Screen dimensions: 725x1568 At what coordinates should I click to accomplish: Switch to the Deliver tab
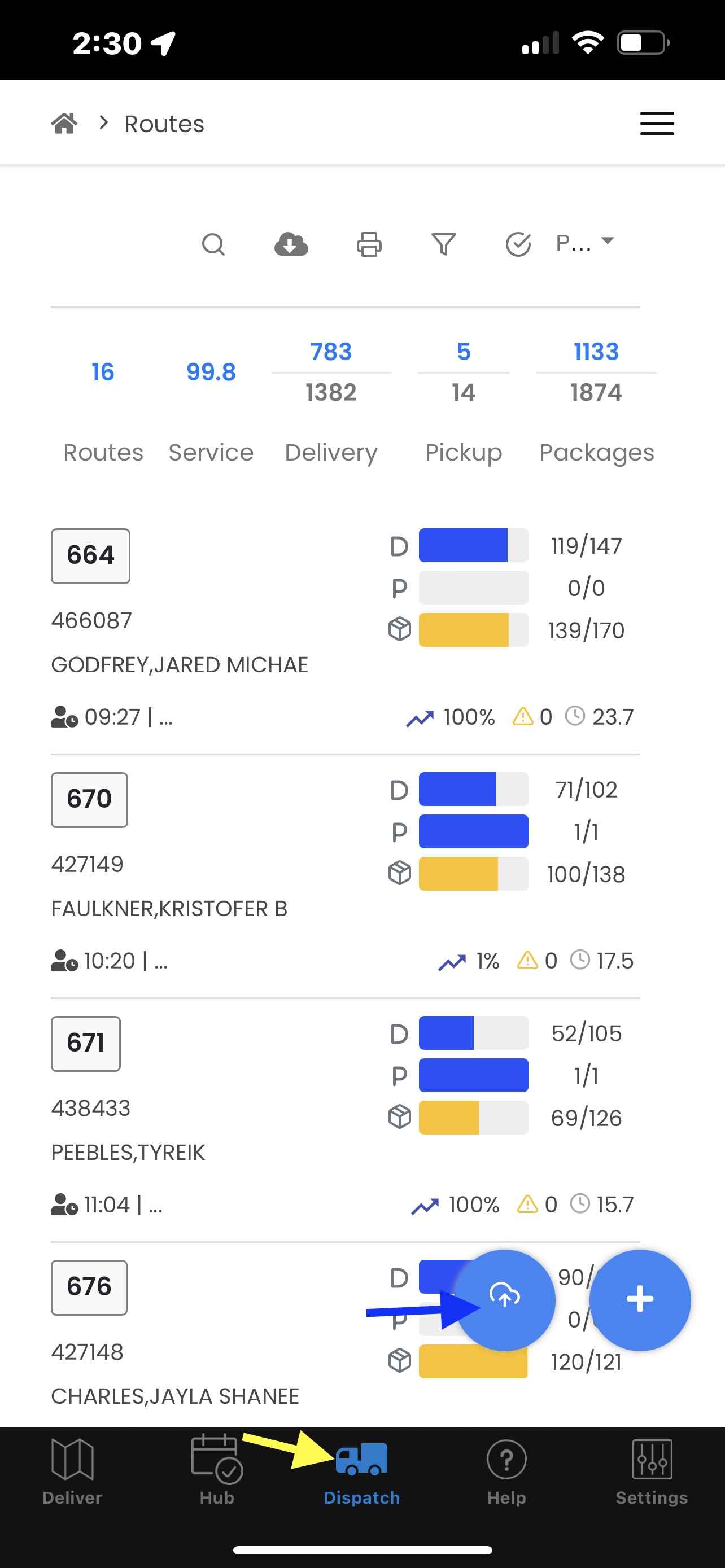coord(72,1471)
